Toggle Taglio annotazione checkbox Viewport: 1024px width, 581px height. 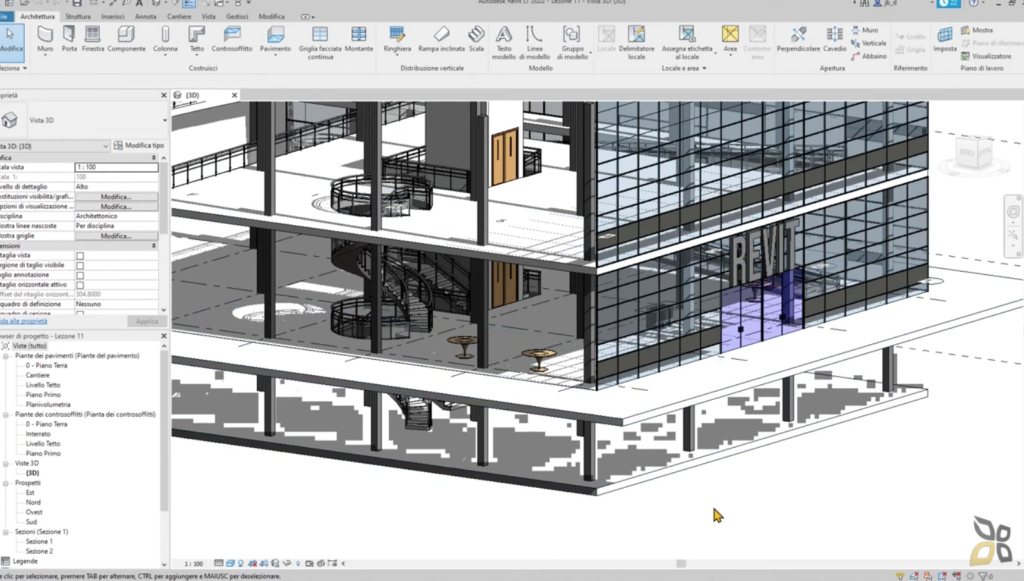[x=80, y=275]
